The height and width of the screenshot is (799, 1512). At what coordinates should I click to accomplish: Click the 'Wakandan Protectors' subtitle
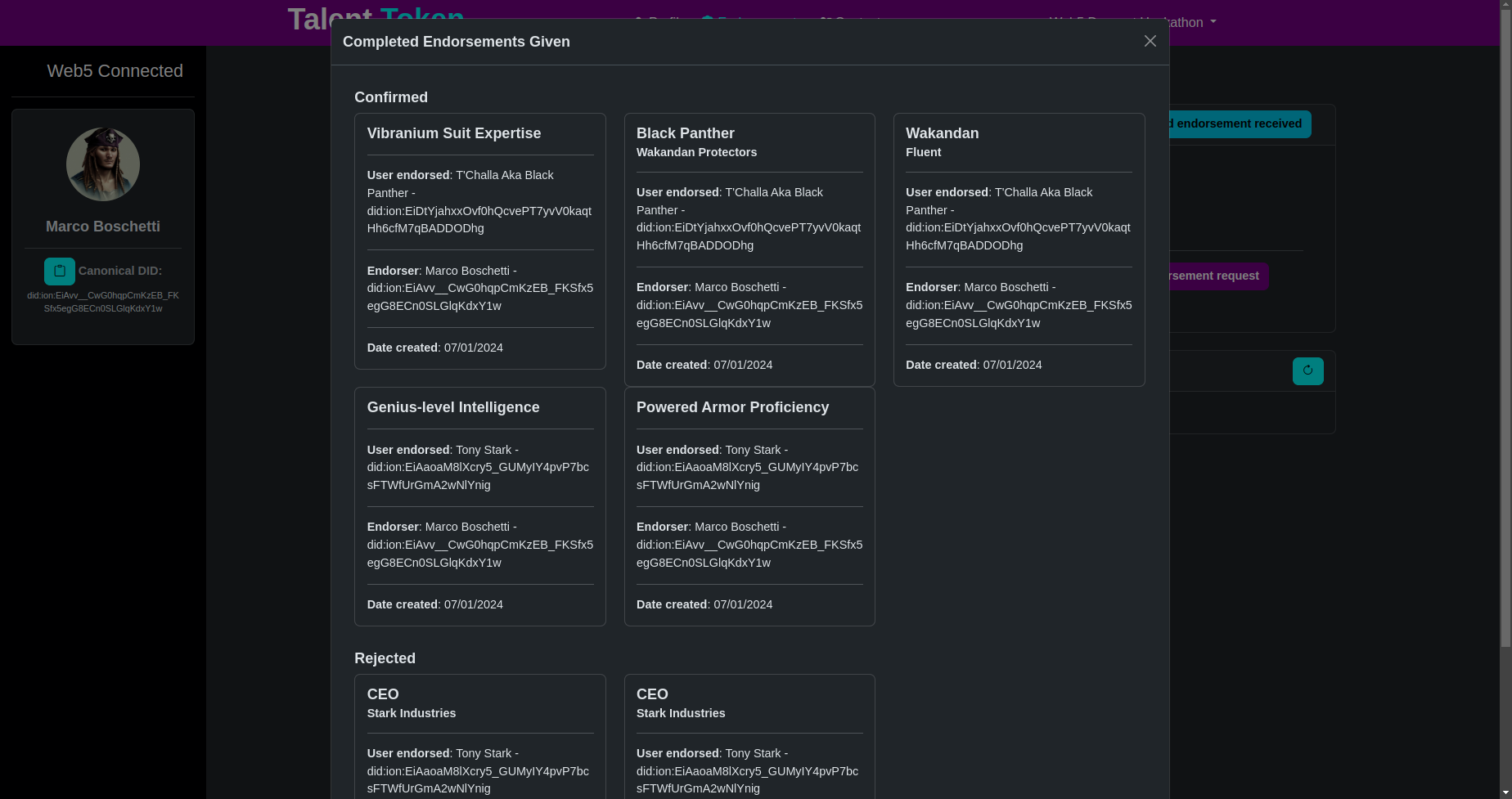point(696,152)
